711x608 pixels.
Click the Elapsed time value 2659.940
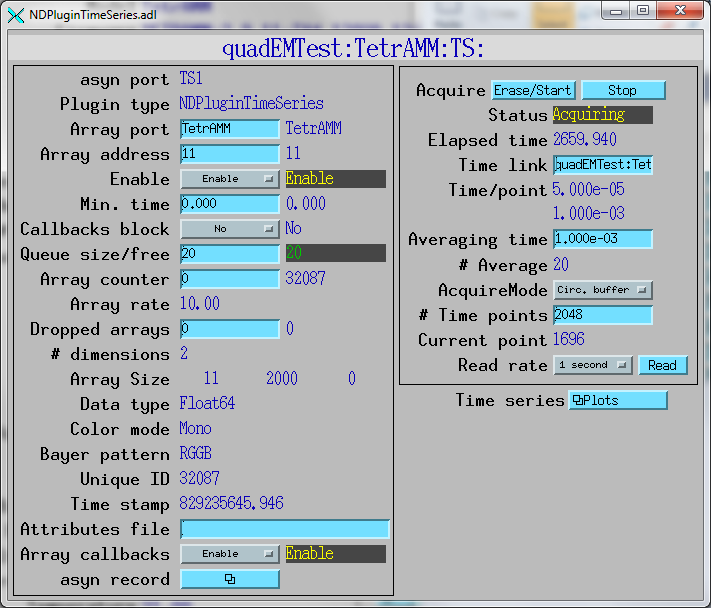coord(584,139)
